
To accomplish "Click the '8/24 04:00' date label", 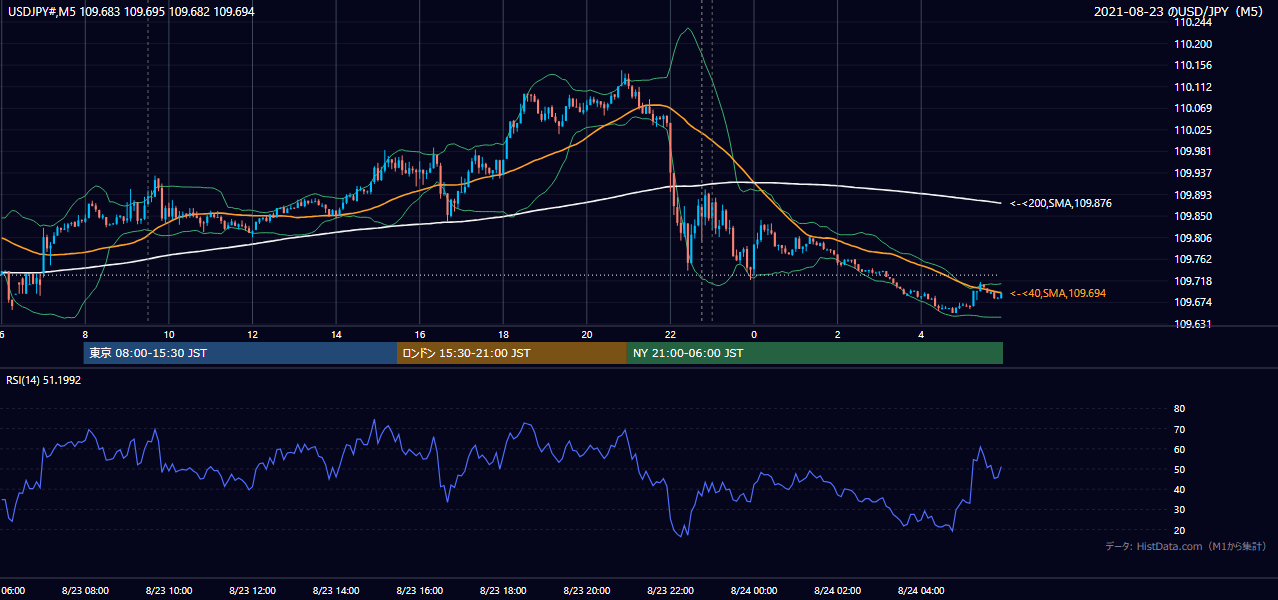I will 921,591.
